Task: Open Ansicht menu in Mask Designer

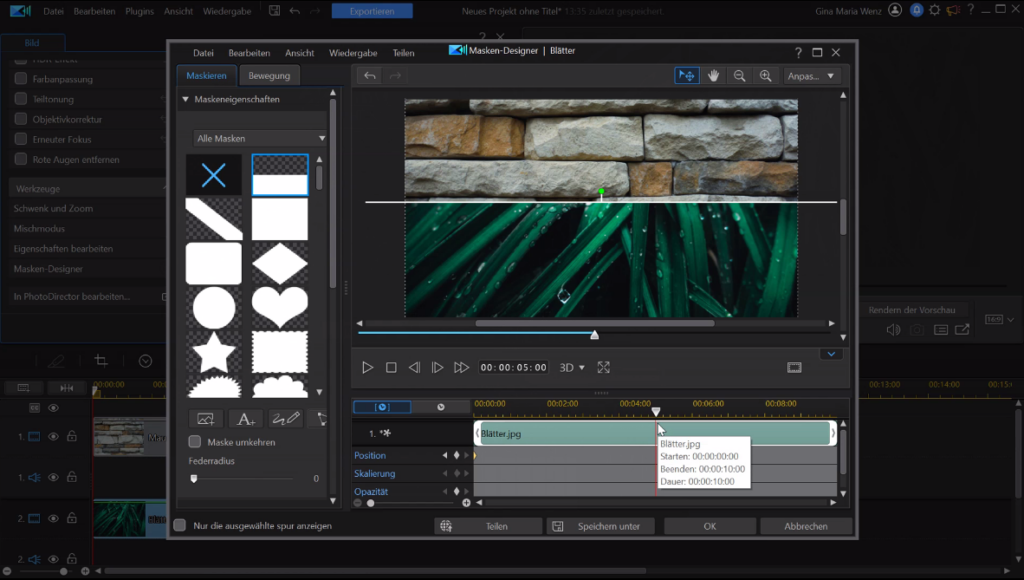Action: click(300, 53)
